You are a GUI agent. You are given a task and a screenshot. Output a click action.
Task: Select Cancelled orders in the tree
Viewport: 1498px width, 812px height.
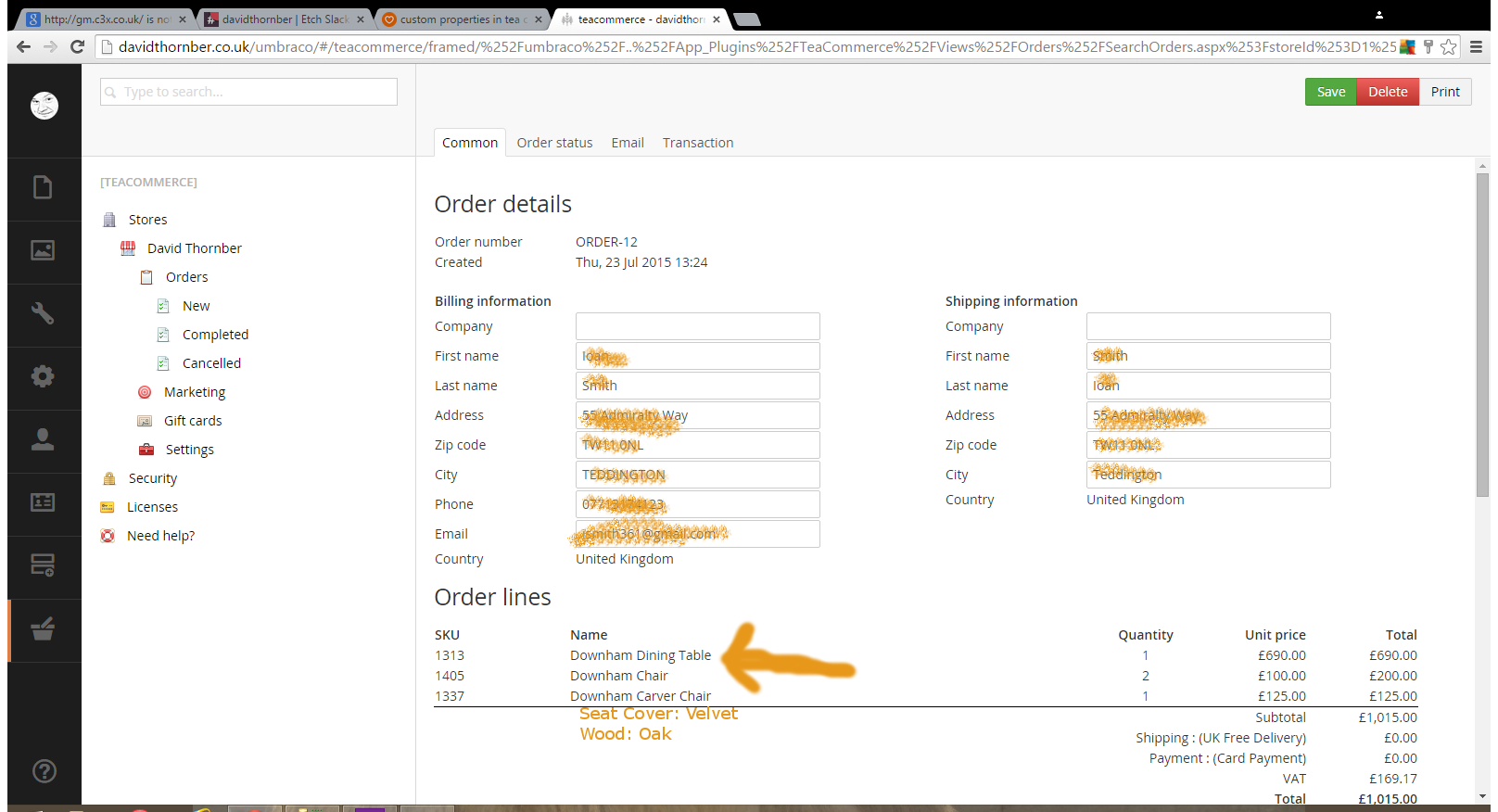tap(212, 363)
